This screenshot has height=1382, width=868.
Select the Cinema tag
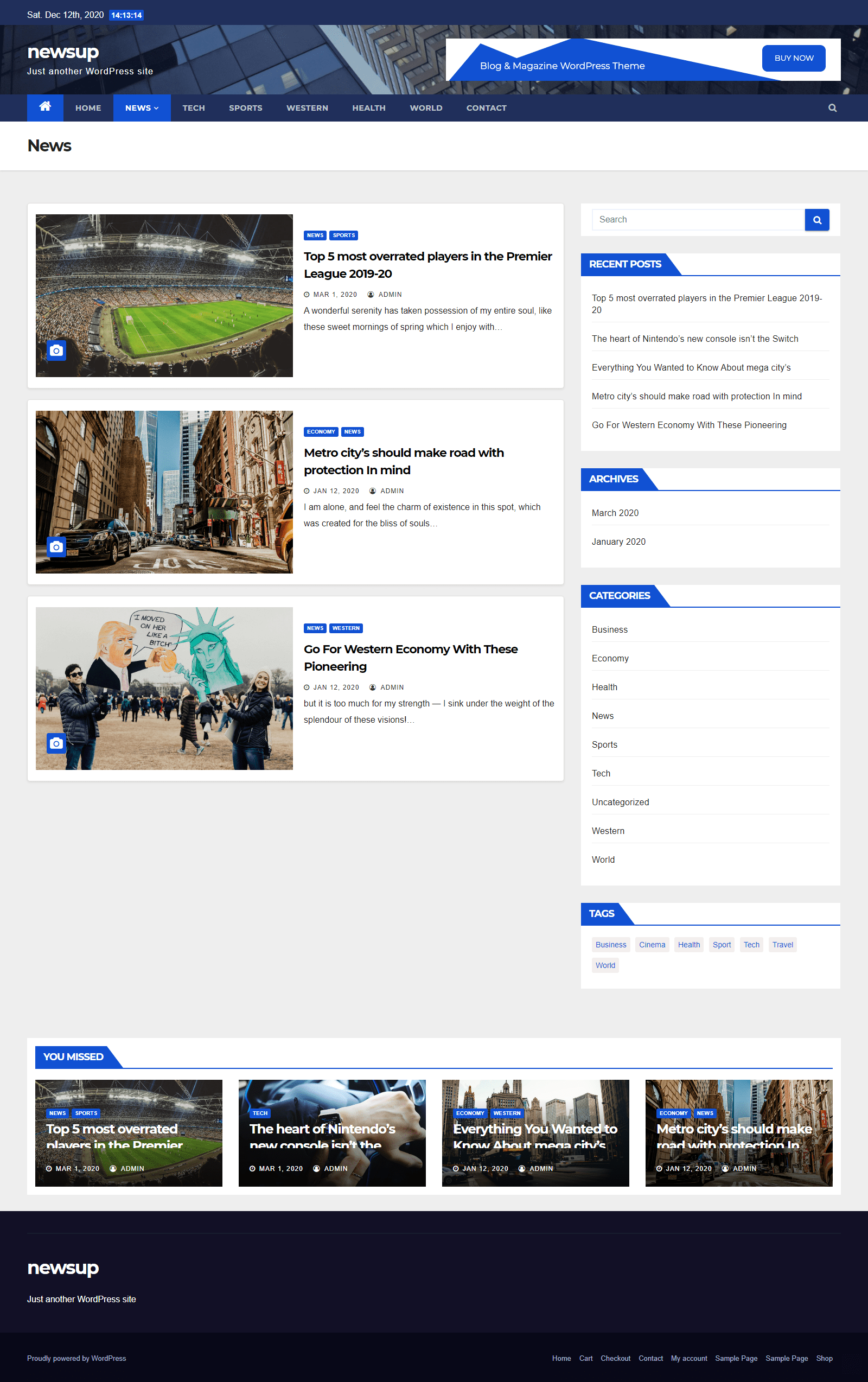tap(652, 945)
